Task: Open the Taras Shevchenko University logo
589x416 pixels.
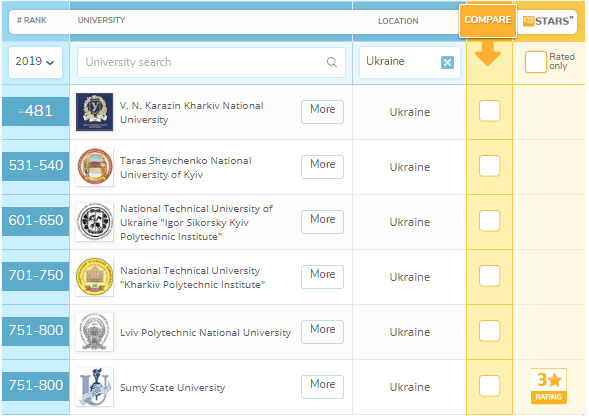Action: [x=95, y=167]
